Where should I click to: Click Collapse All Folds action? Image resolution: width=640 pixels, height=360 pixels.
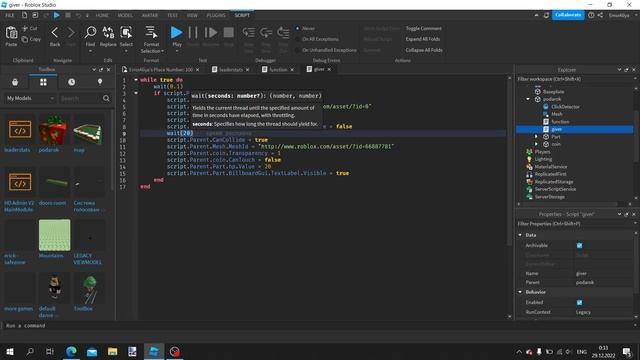[x=424, y=50]
